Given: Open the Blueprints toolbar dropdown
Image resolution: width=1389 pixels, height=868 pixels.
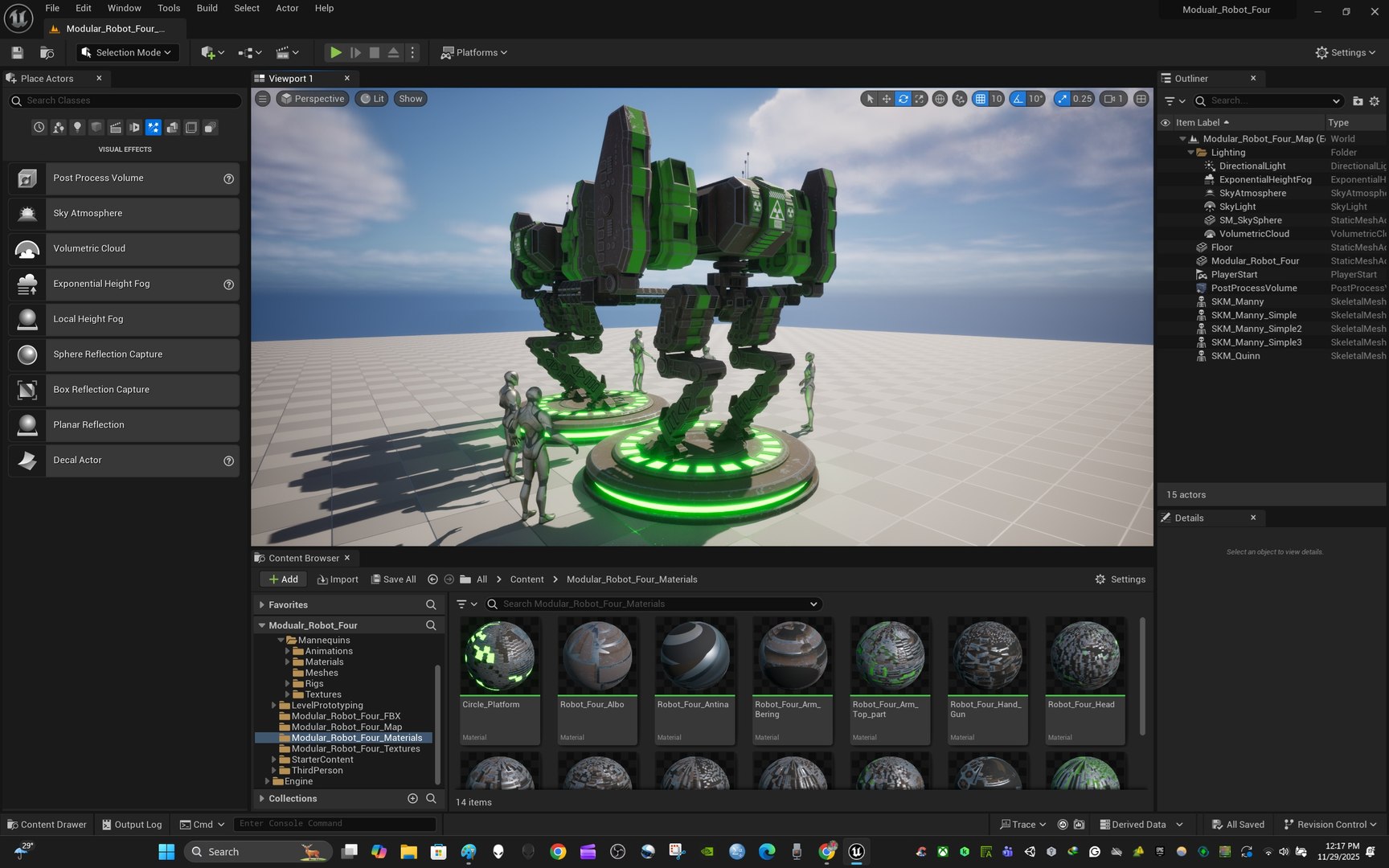Looking at the screenshot, I should (250, 53).
